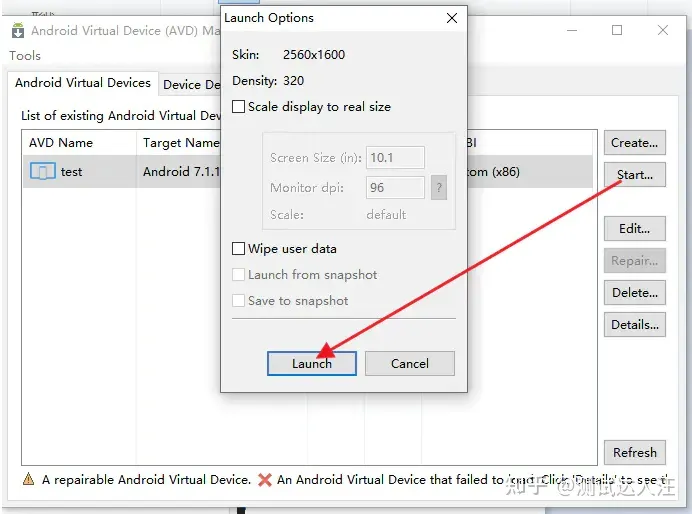
Task: Click the Android AVD Manager title icon
Action: coord(18,30)
